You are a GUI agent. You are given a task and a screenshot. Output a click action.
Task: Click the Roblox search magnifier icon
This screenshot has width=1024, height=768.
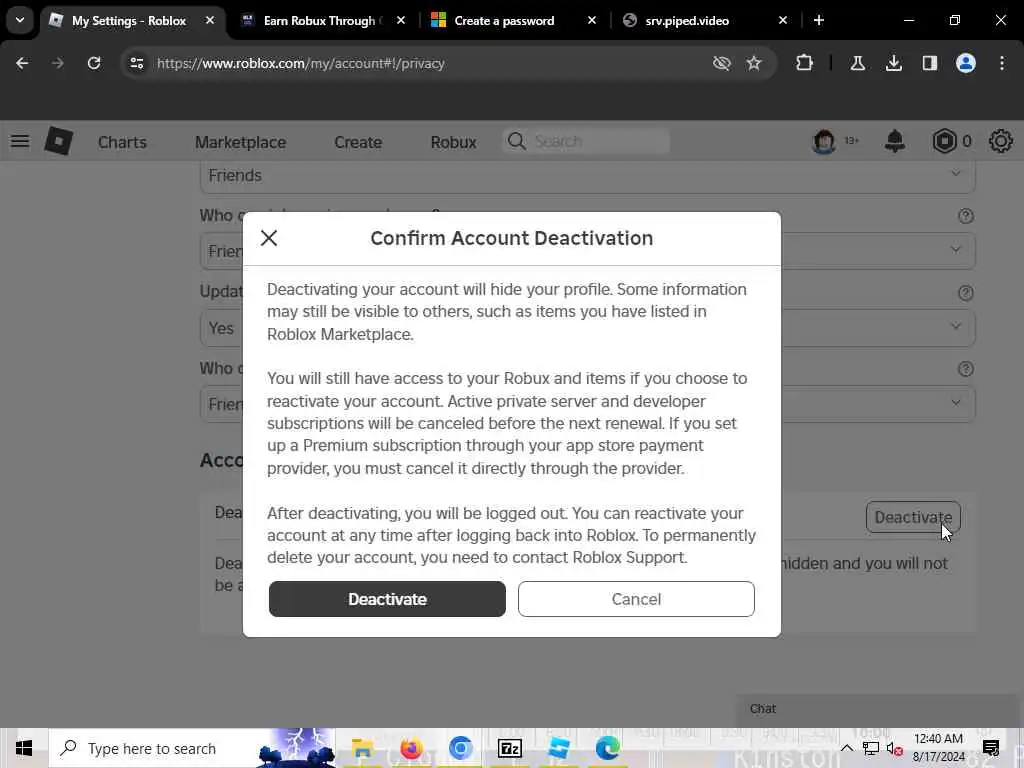tap(517, 141)
